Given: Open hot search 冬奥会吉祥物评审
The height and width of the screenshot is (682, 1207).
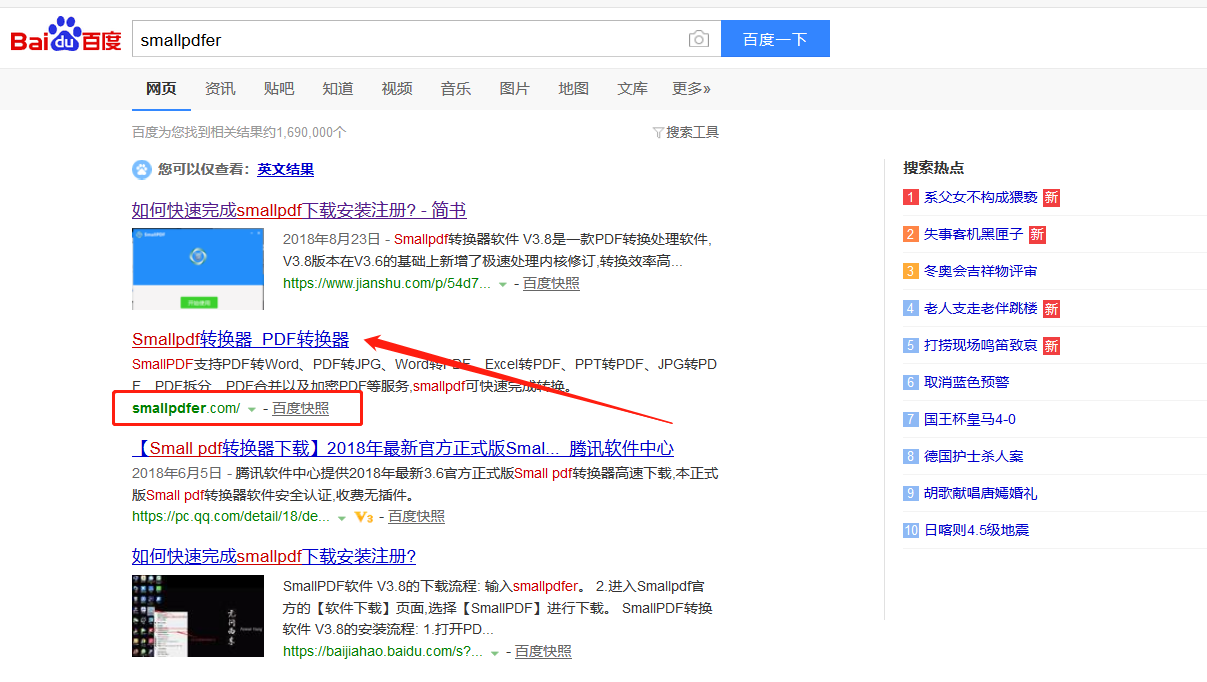Looking at the screenshot, I should click(x=981, y=272).
